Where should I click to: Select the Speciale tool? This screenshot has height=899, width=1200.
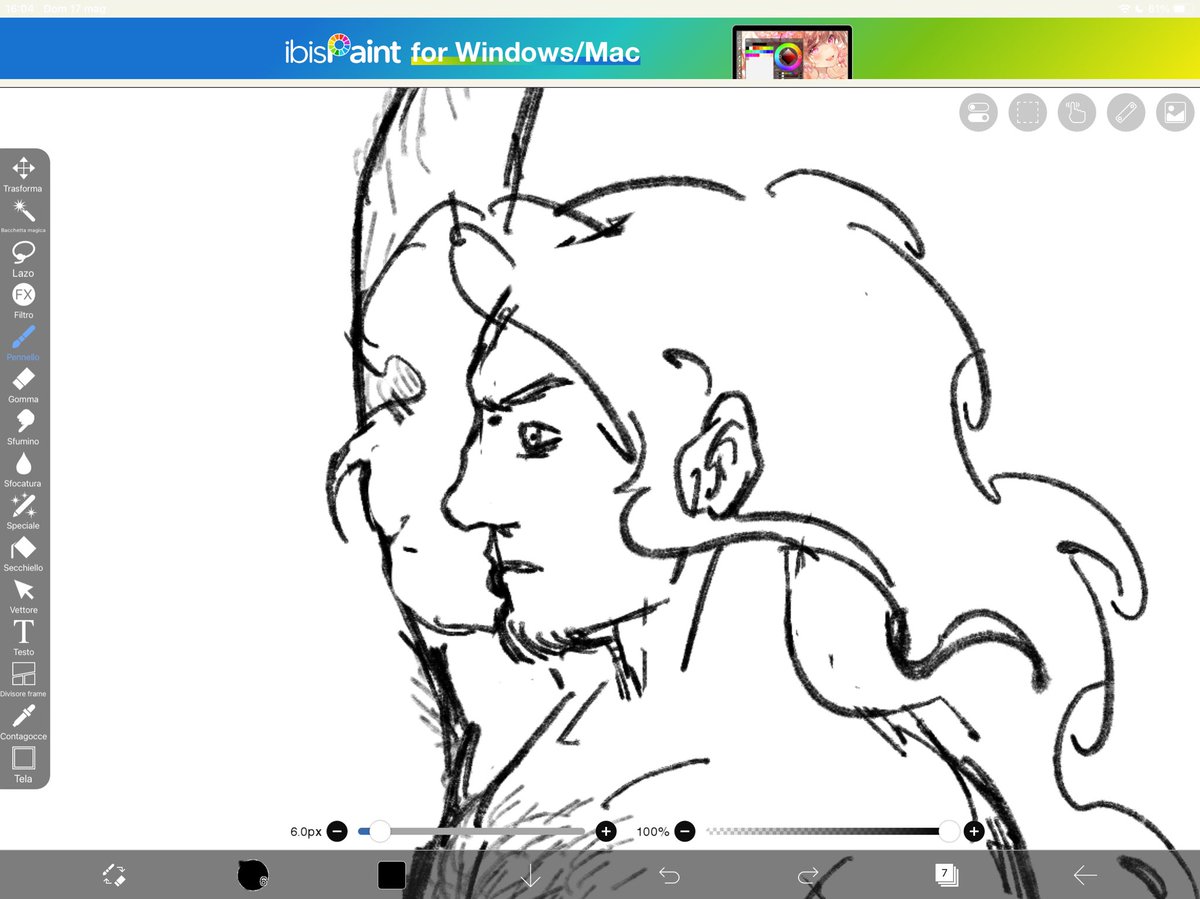coord(23,511)
